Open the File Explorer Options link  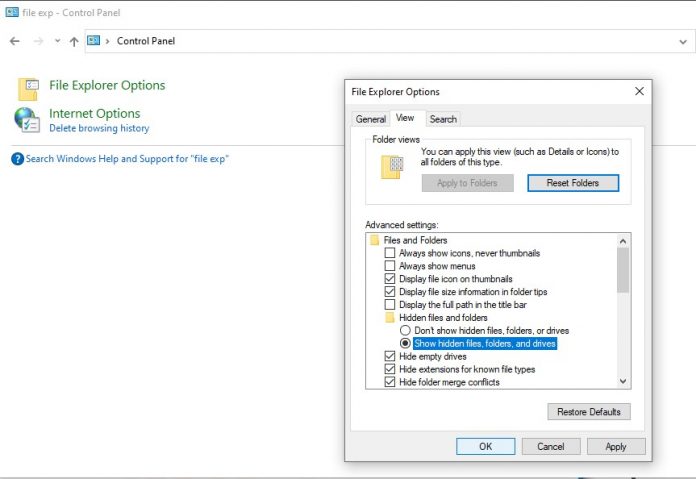[107, 85]
